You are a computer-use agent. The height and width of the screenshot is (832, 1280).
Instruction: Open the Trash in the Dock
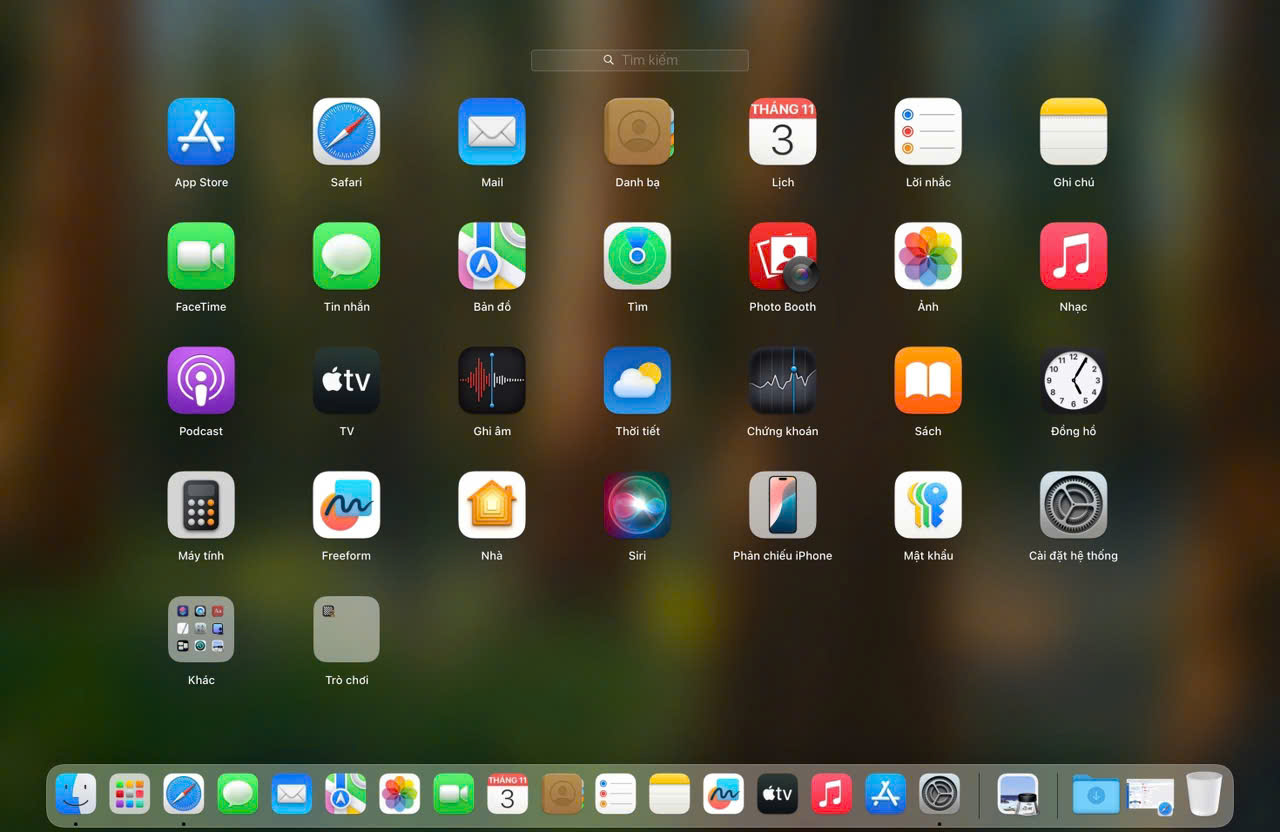tap(1204, 794)
